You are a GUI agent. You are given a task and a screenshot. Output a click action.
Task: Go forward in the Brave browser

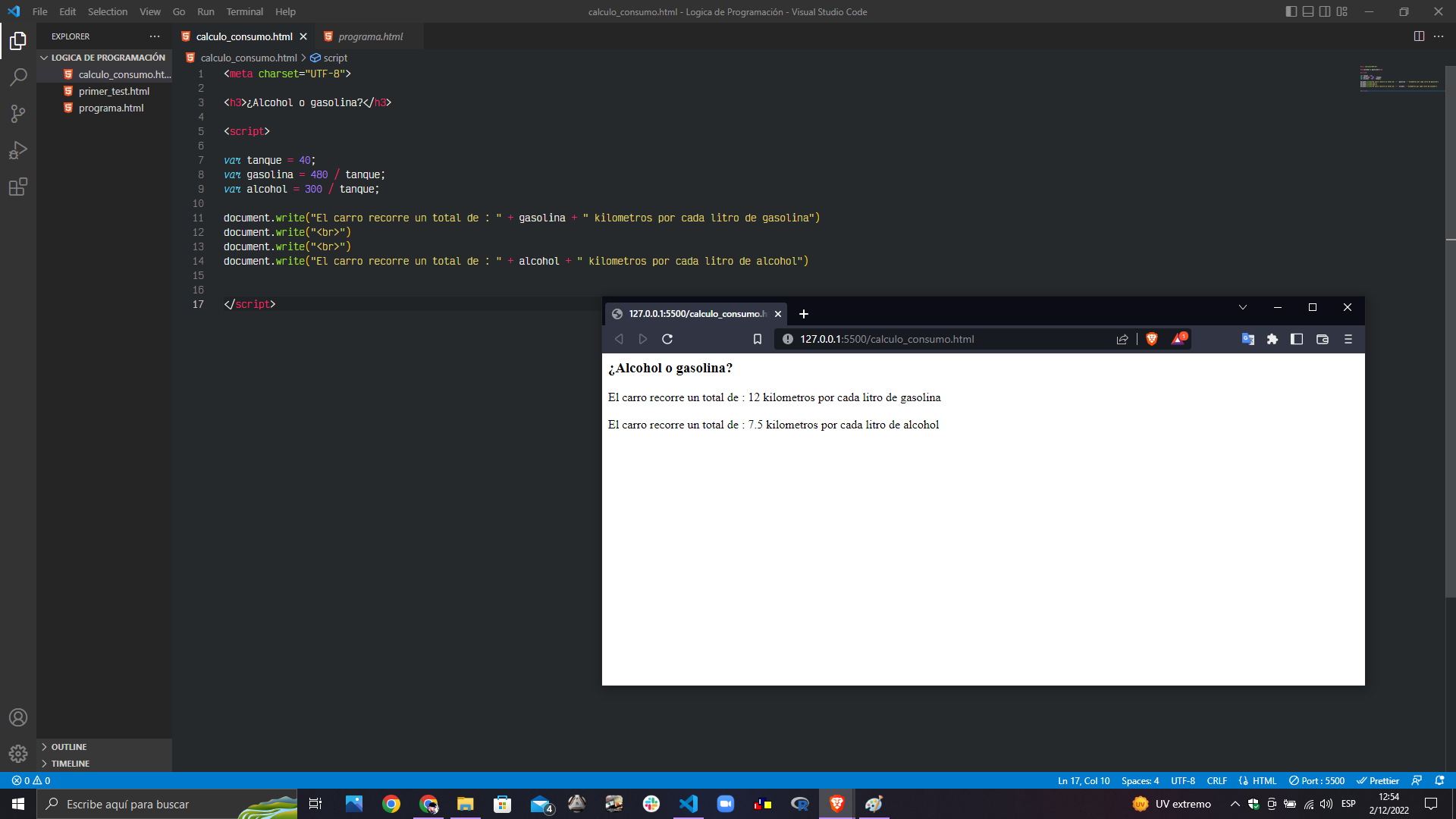coord(643,339)
